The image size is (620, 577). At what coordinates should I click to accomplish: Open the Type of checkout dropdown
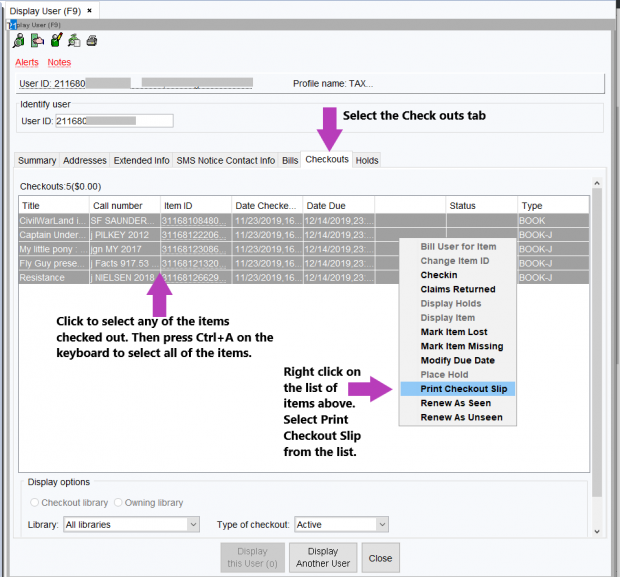tap(341, 524)
